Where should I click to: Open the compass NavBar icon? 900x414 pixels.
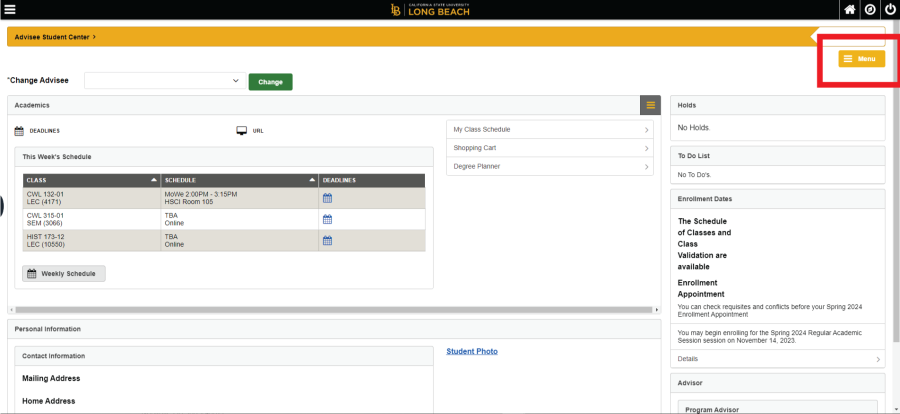tap(869, 10)
